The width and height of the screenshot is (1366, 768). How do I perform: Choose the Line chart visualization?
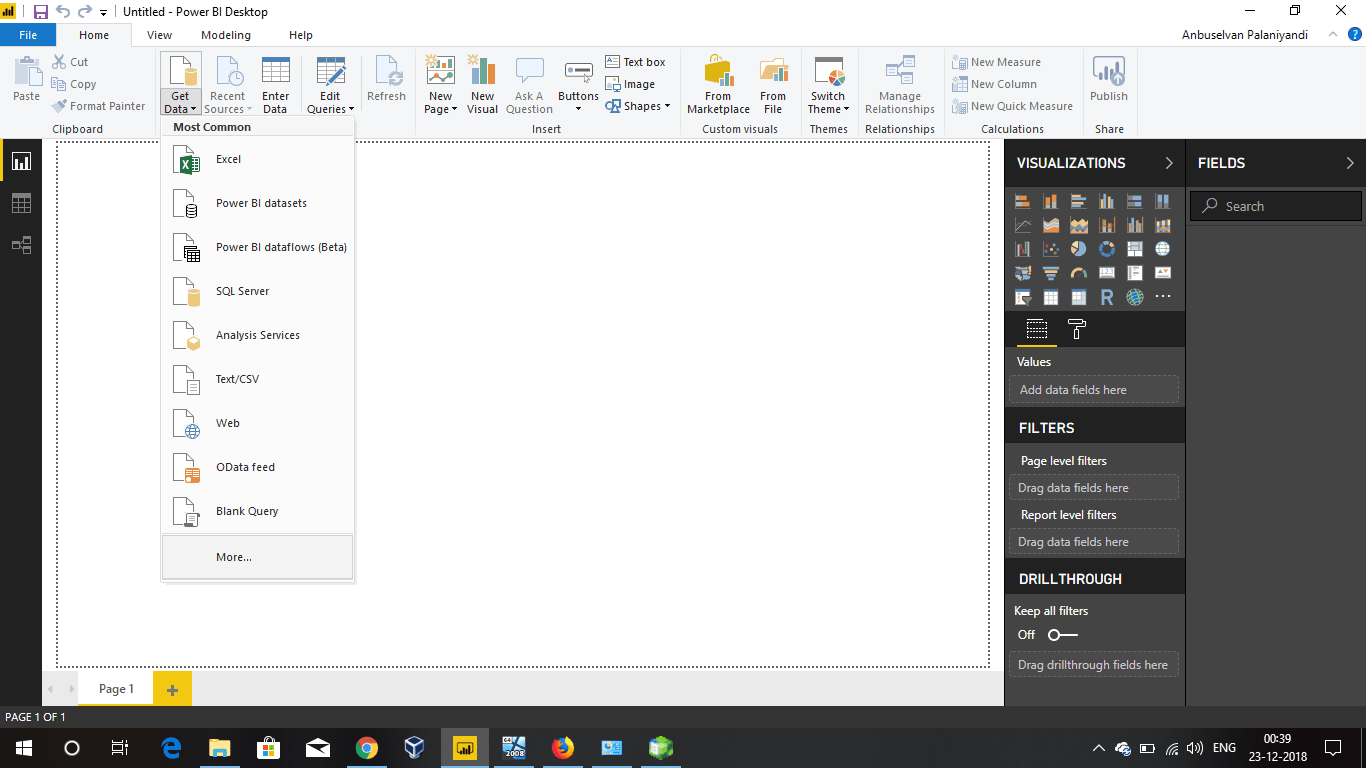1023,225
